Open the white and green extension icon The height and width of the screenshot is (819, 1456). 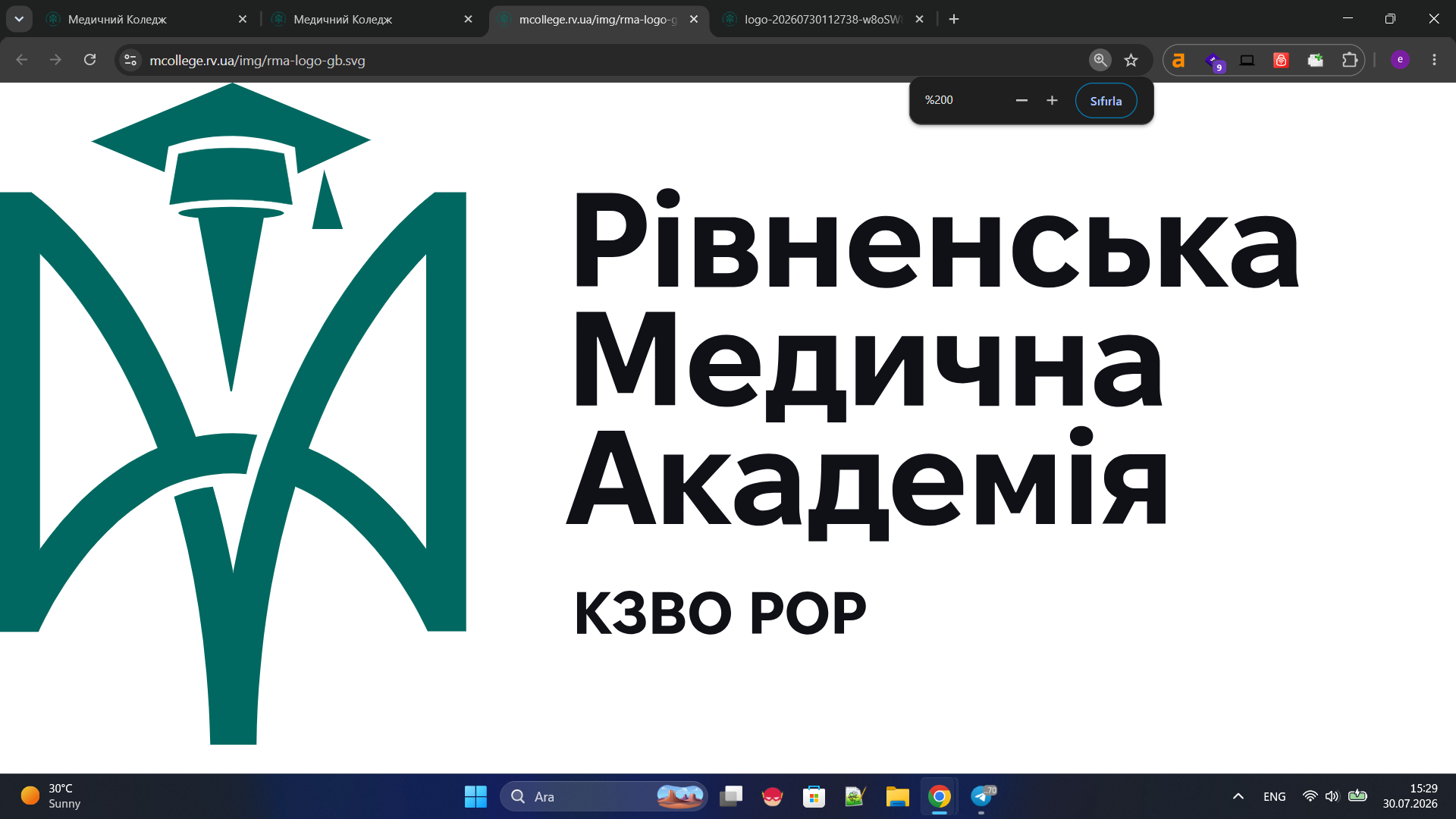tap(1315, 60)
